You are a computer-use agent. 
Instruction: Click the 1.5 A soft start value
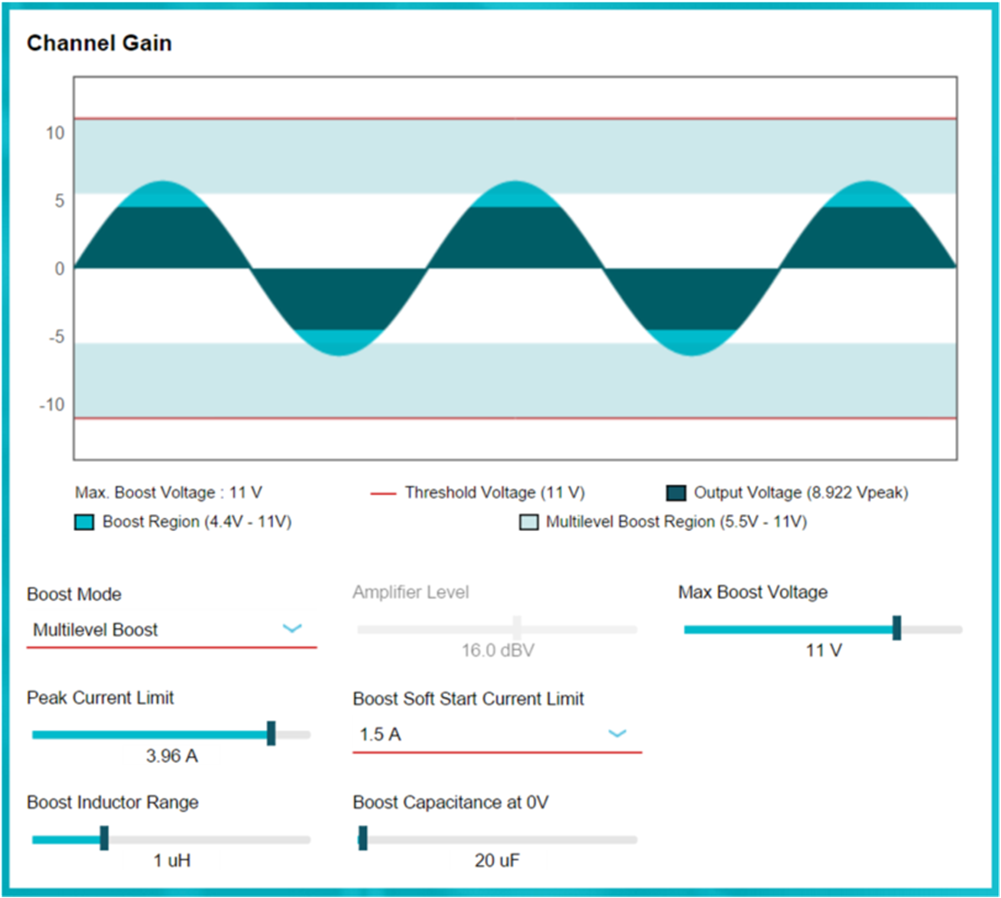tap(380, 735)
